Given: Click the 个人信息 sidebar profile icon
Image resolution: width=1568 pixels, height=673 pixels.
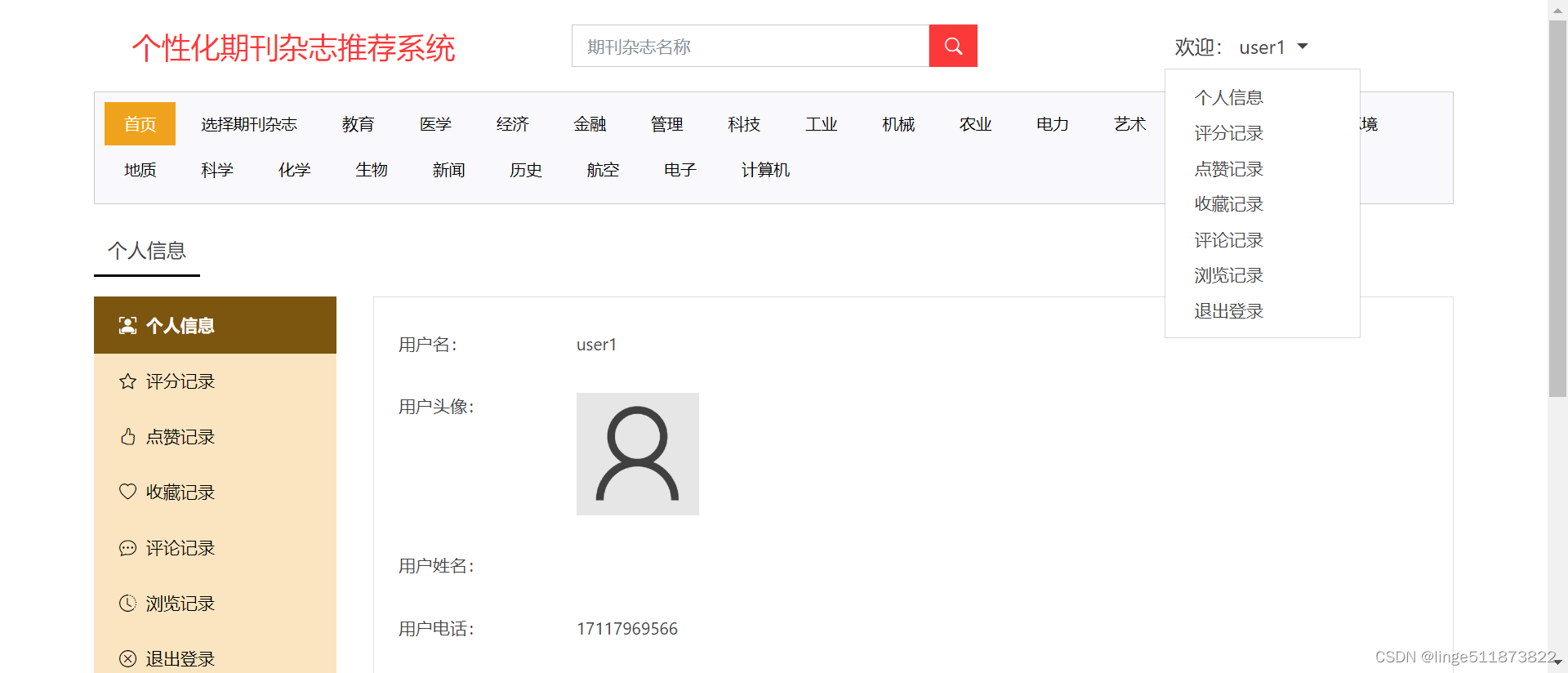Looking at the screenshot, I should (x=127, y=326).
